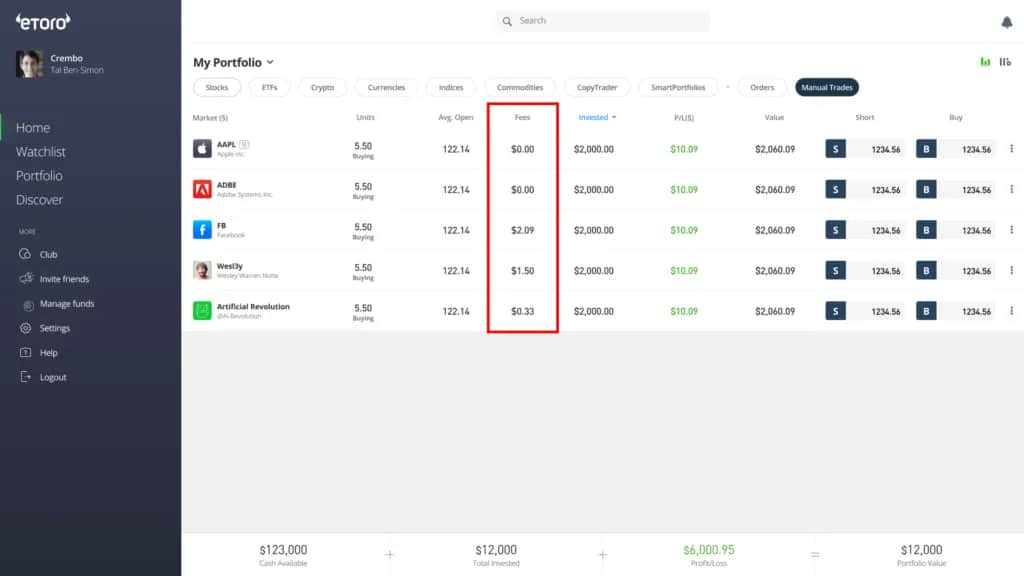Switch to the Crypto tab

322,87
